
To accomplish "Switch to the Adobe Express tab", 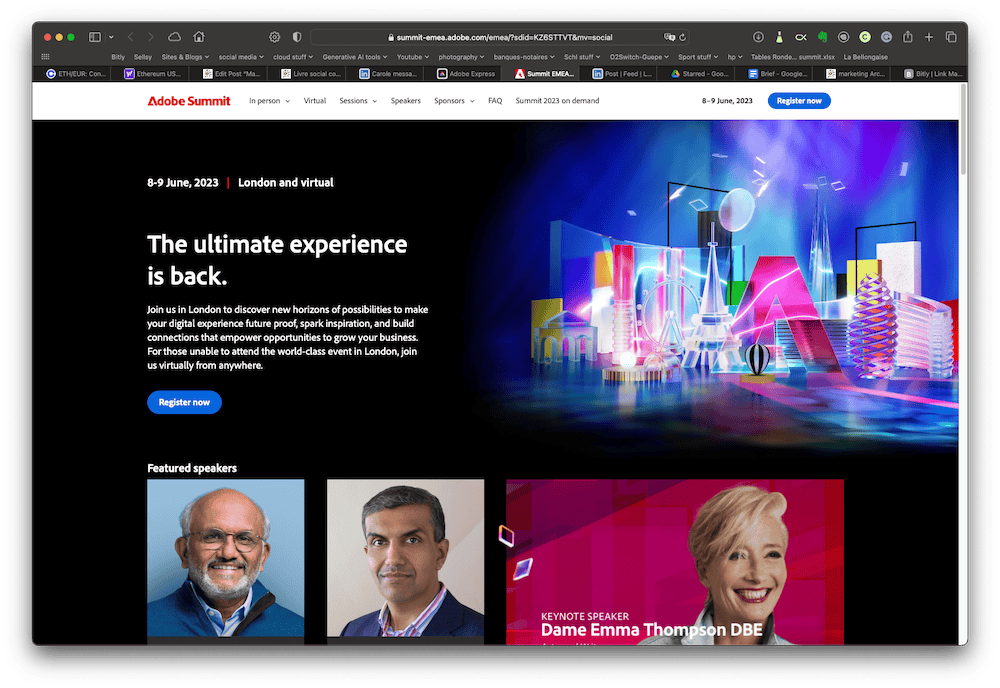I will tap(466, 74).
